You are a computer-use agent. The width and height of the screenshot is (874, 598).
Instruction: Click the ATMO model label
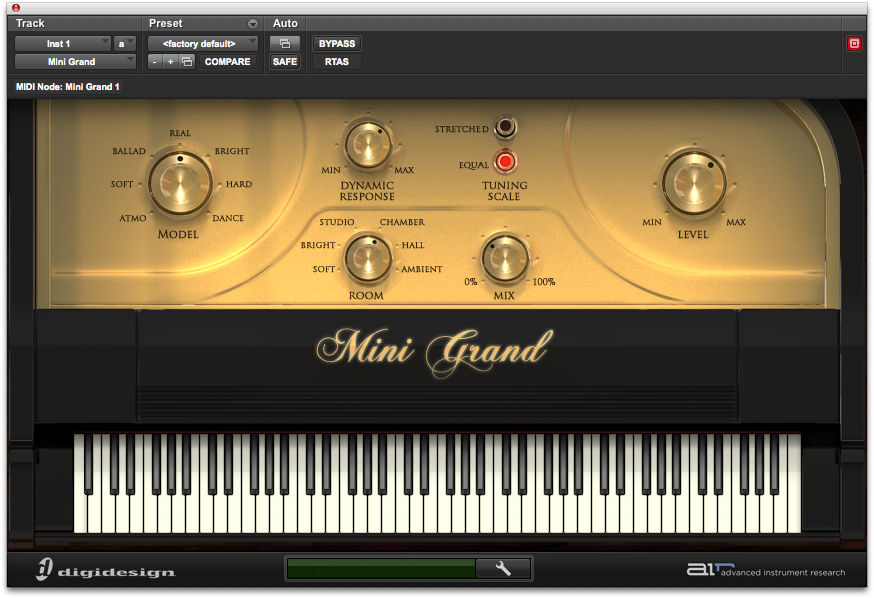click(x=133, y=218)
